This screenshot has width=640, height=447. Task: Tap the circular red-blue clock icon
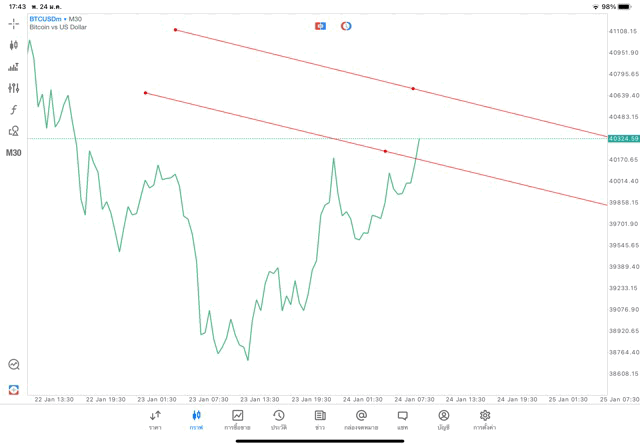point(346,26)
